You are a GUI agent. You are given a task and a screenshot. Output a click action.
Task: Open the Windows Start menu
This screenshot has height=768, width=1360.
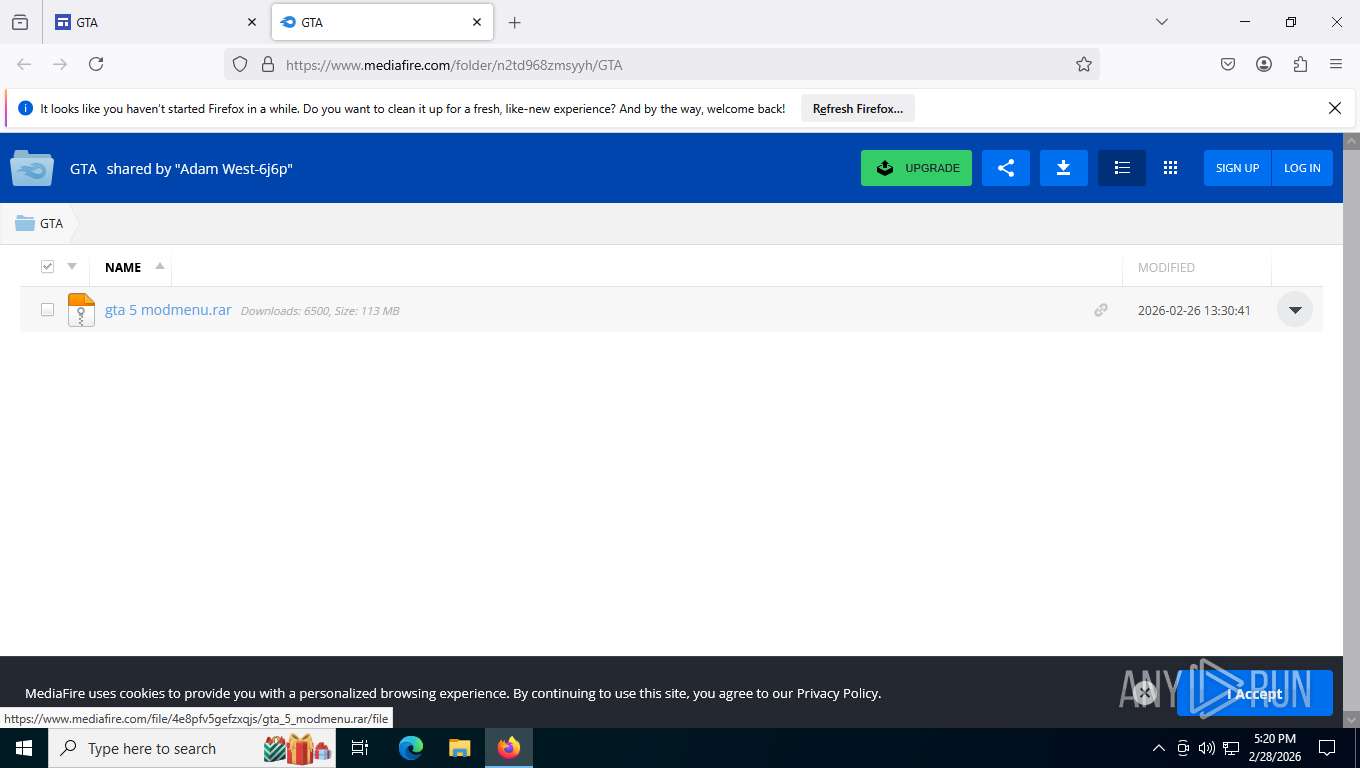pyautogui.click(x=24, y=748)
